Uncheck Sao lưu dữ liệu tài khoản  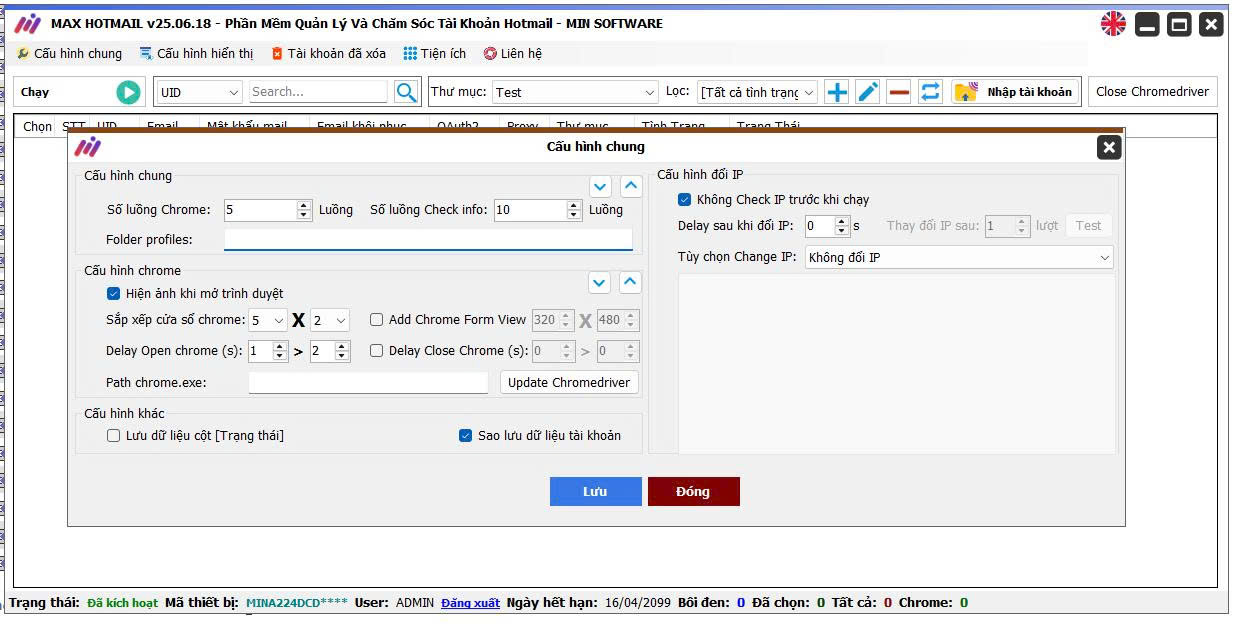pos(465,436)
